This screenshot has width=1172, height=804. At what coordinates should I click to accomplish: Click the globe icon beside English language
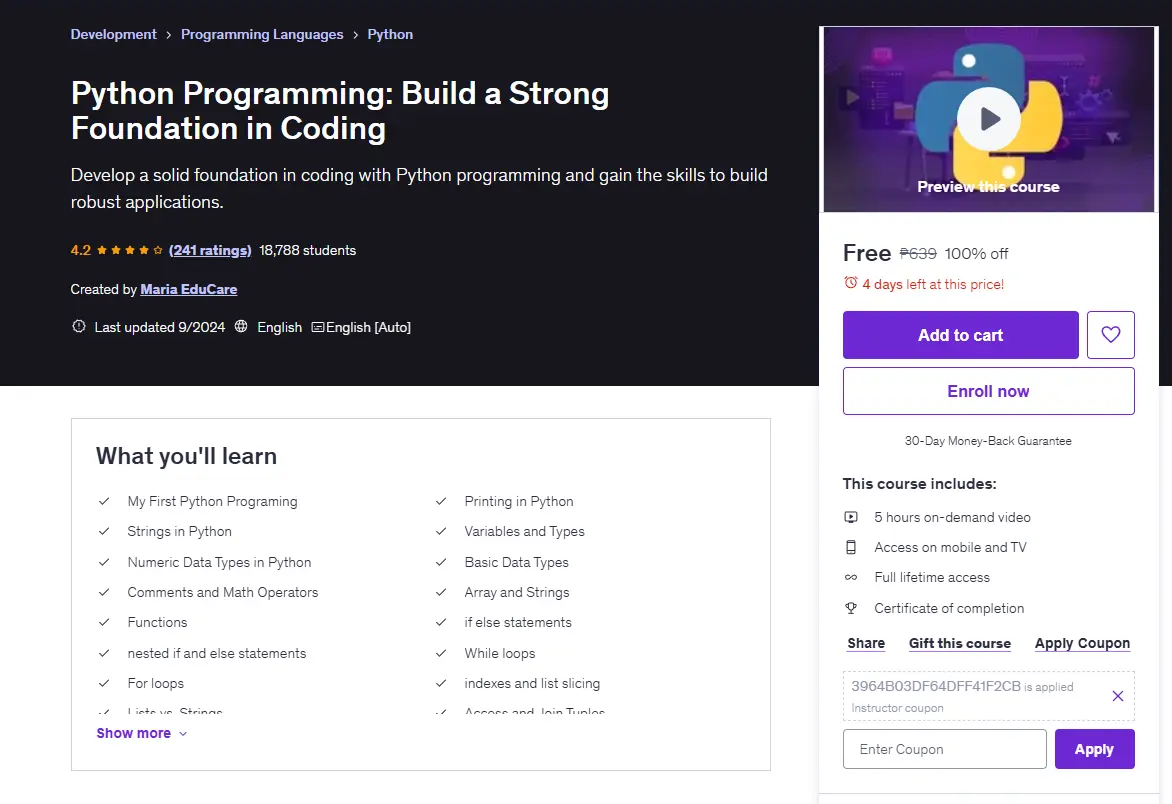241,327
